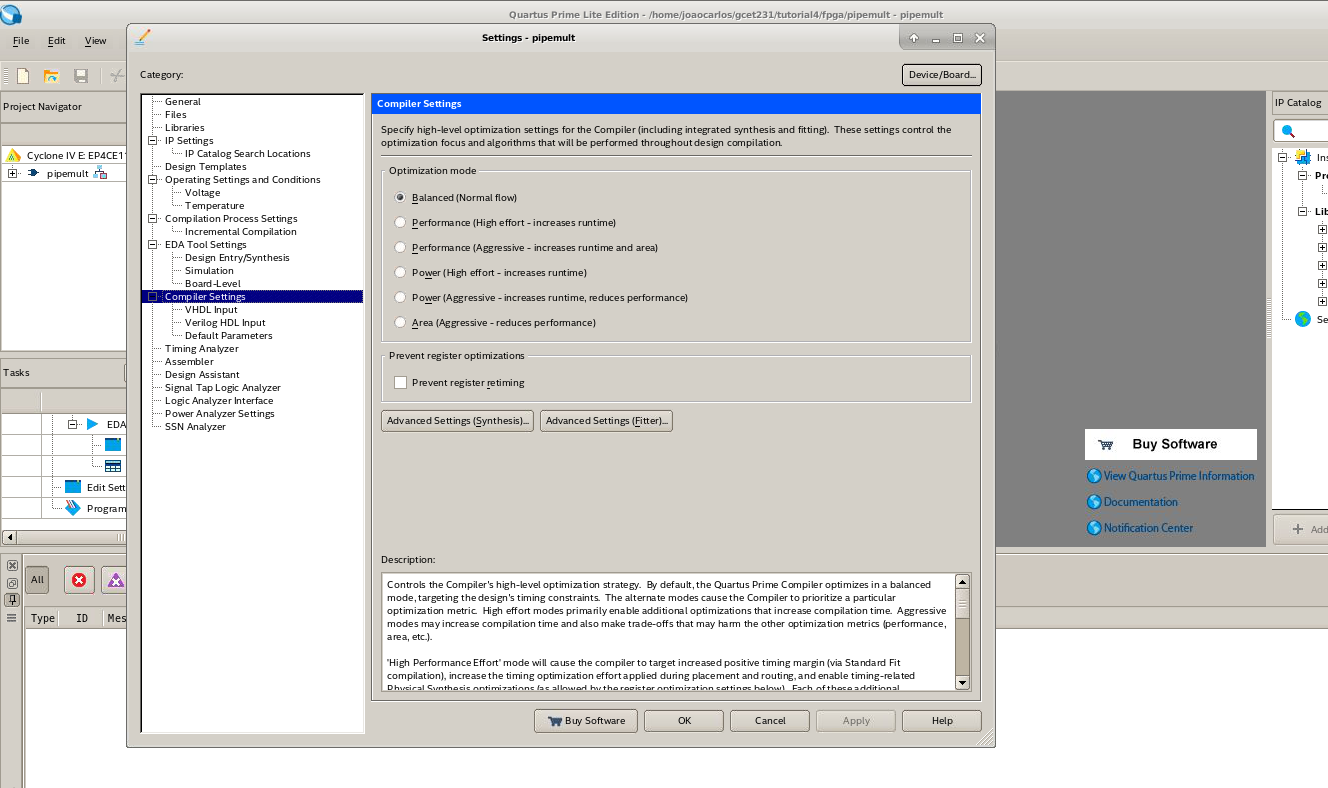The width and height of the screenshot is (1328, 788).
Task: Select VHDL Input category
Action: tap(211, 310)
